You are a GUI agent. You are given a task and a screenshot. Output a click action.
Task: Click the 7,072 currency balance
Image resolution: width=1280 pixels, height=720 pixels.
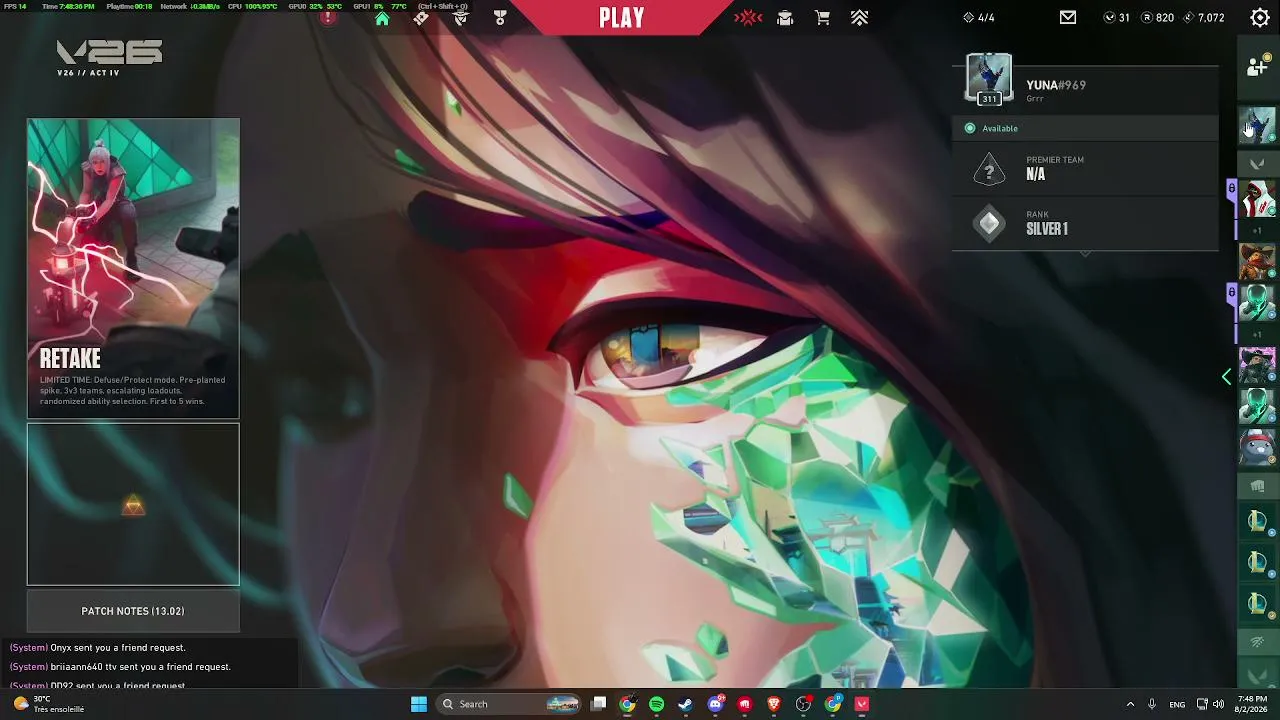click(1204, 18)
